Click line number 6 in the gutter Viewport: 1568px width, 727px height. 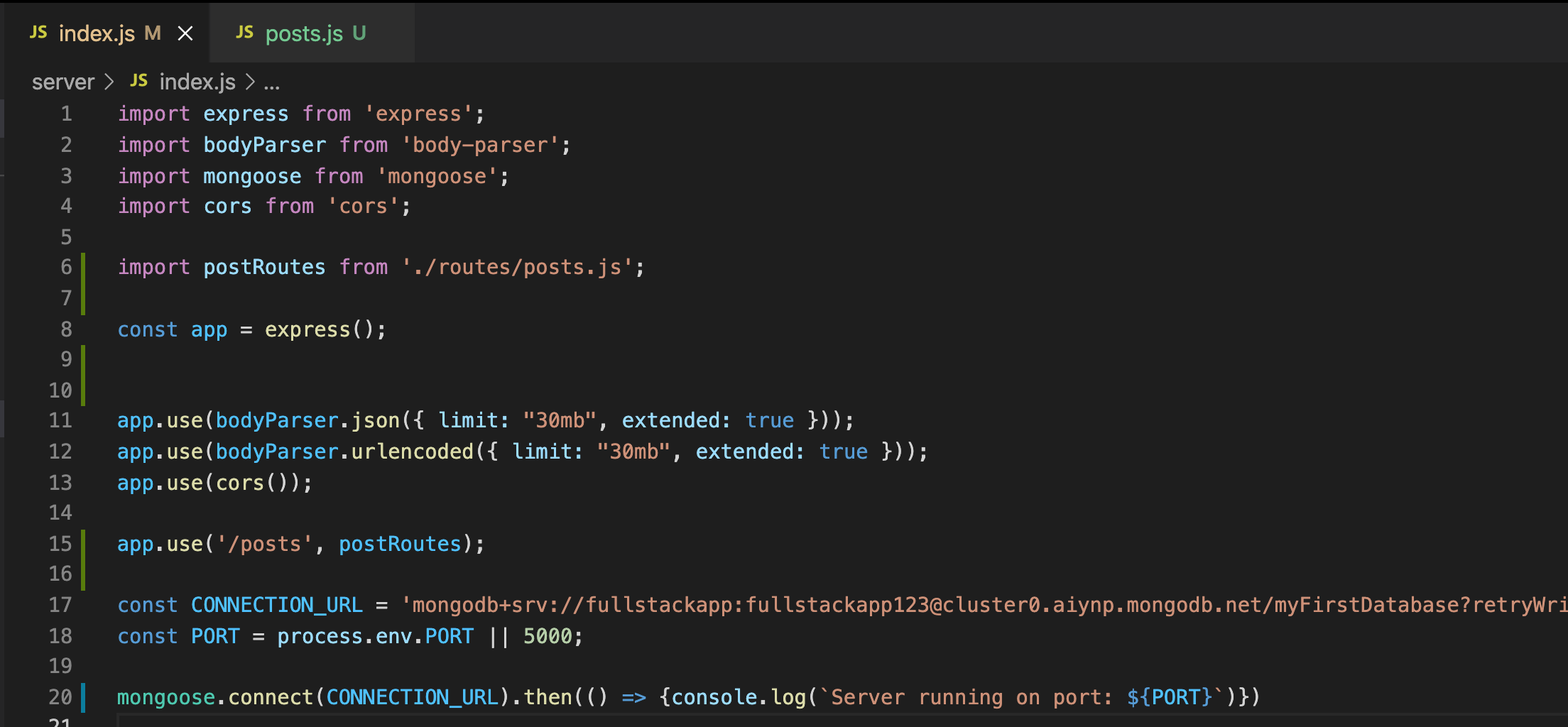tap(66, 267)
